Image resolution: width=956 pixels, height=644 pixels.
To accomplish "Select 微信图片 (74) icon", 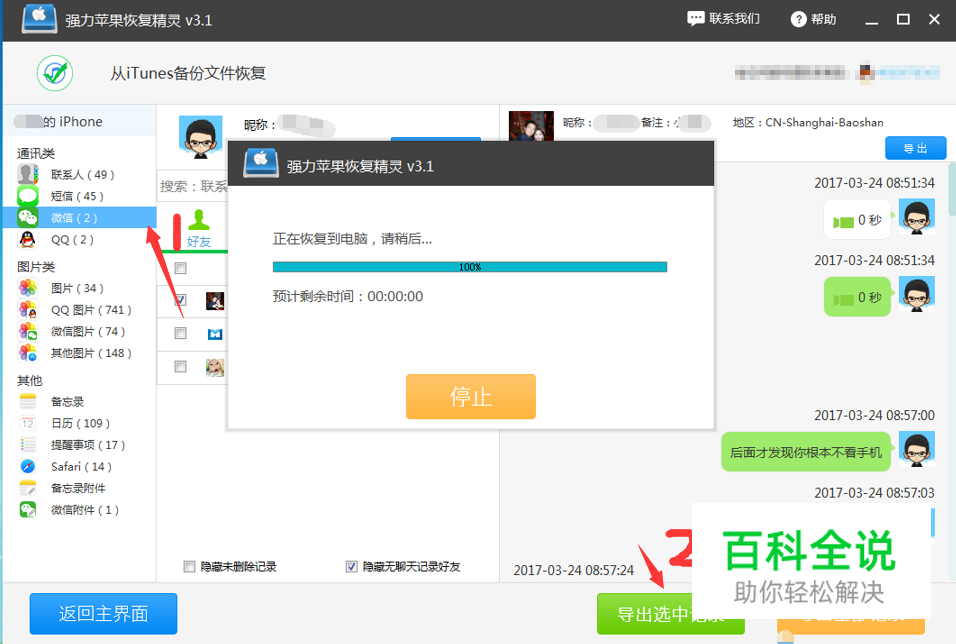I will (27, 331).
